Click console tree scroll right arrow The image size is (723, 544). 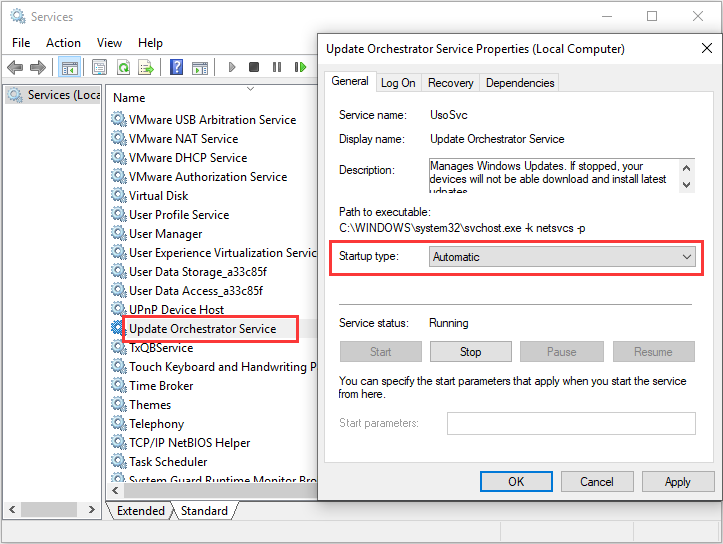(92, 509)
